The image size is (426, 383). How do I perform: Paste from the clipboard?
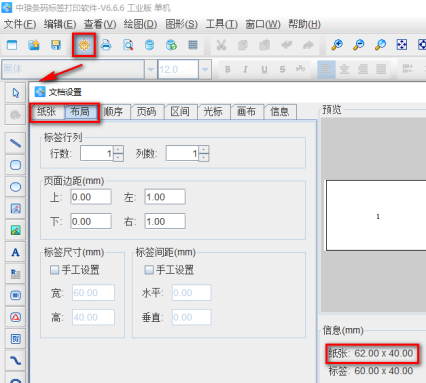pos(264,45)
